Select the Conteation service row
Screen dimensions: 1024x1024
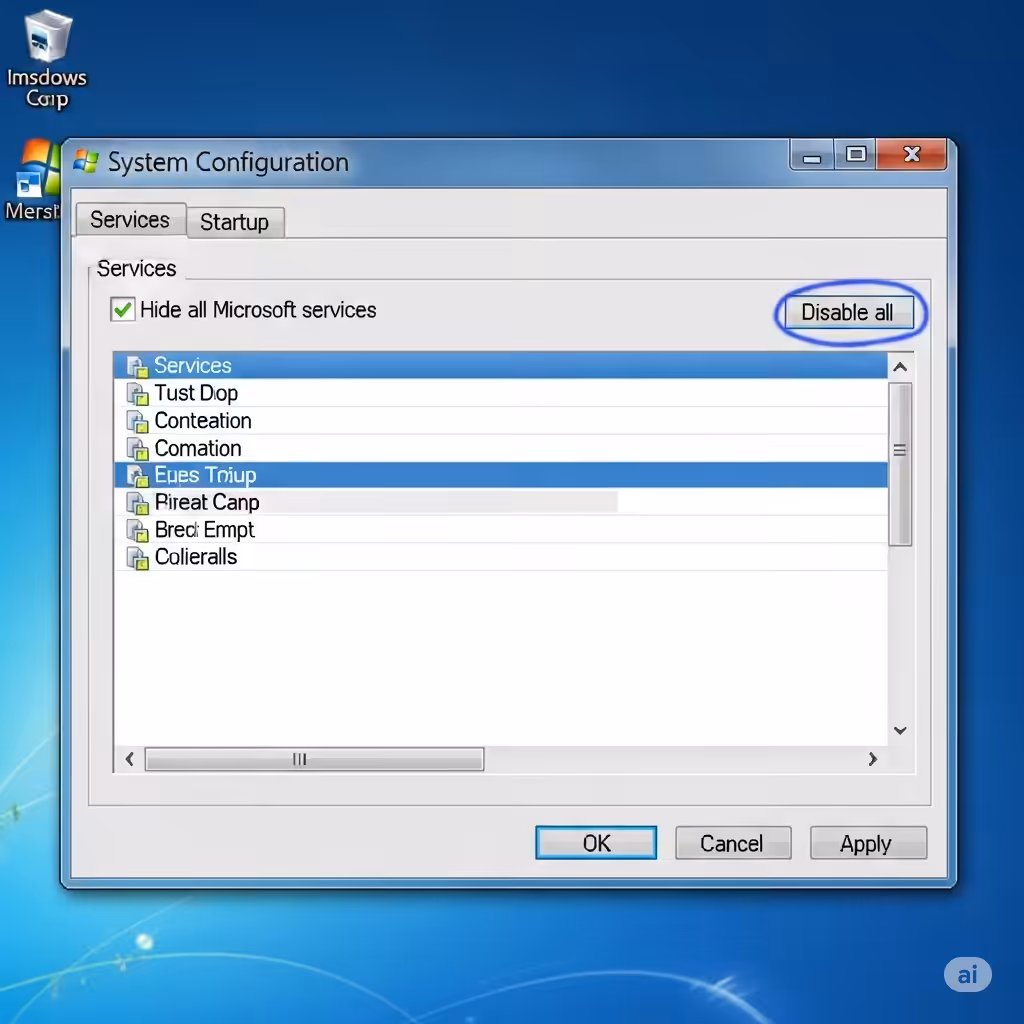[501, 421]
